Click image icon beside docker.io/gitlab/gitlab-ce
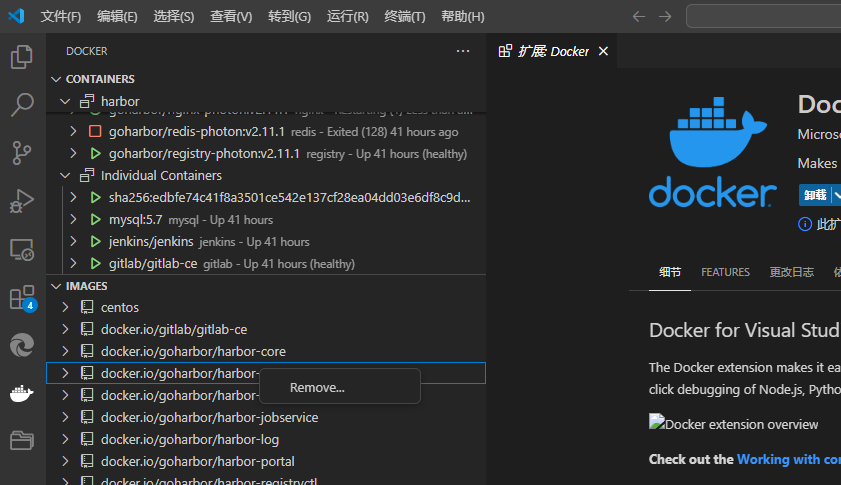The image size is (841, 485). tap(87, 329)
